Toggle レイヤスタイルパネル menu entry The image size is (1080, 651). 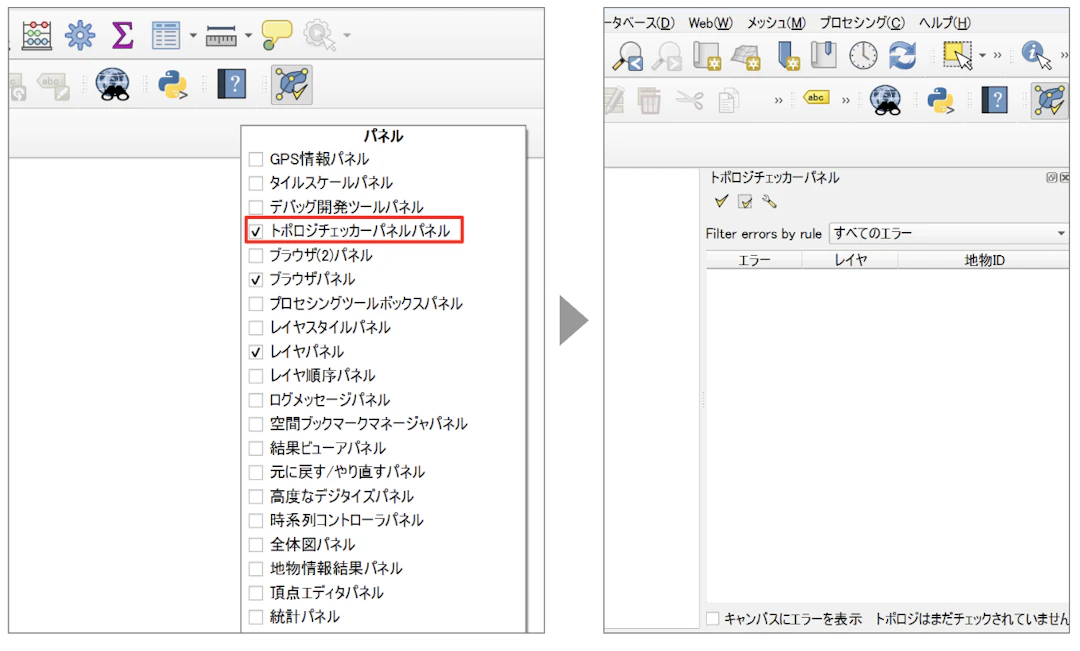coord(321,328)
